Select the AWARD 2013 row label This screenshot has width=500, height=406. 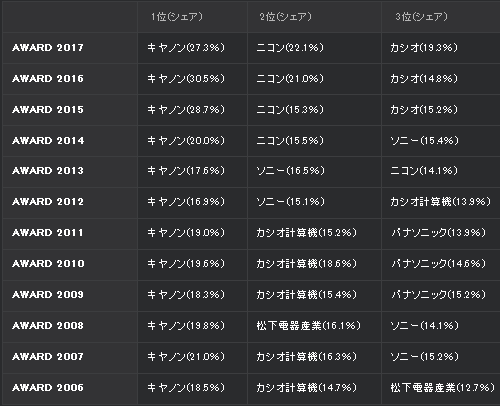coord(48,171)
